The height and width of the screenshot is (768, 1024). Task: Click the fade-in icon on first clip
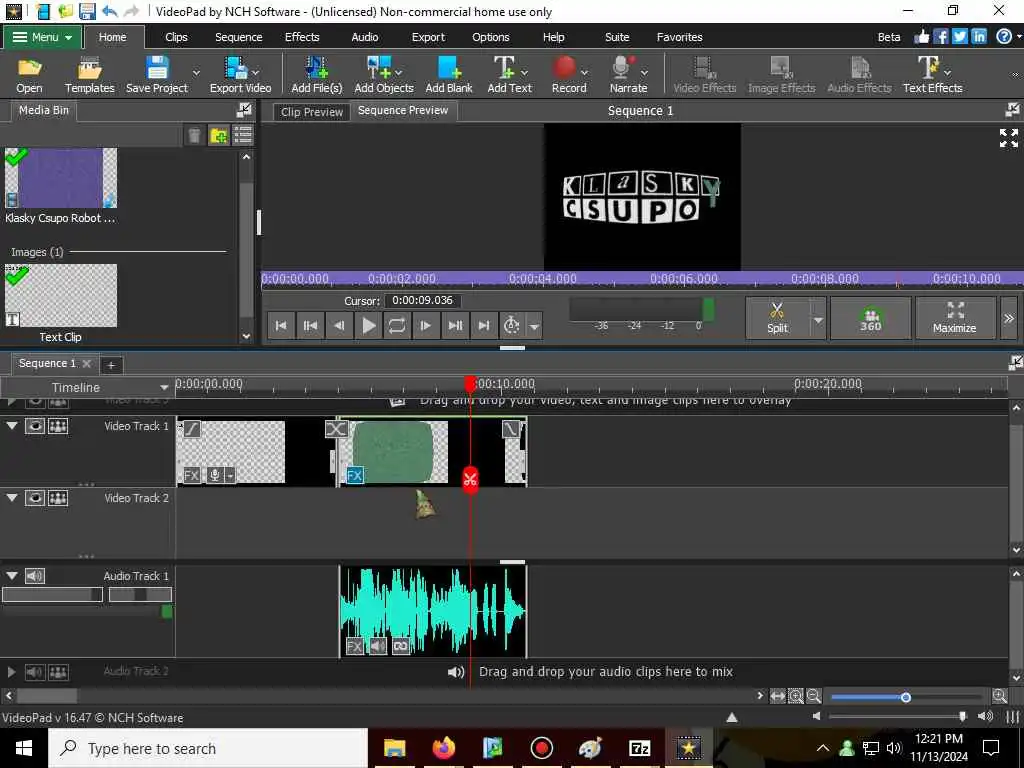pyautogui.click(x=191, y=428)
